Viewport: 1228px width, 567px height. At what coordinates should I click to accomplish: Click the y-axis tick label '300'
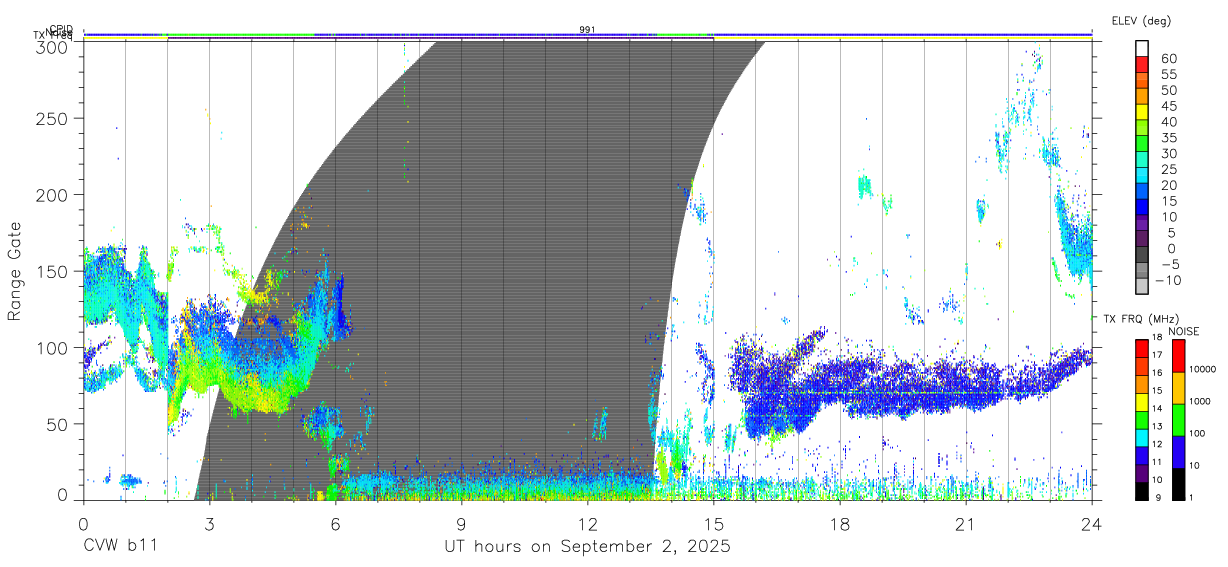[52, 46]
